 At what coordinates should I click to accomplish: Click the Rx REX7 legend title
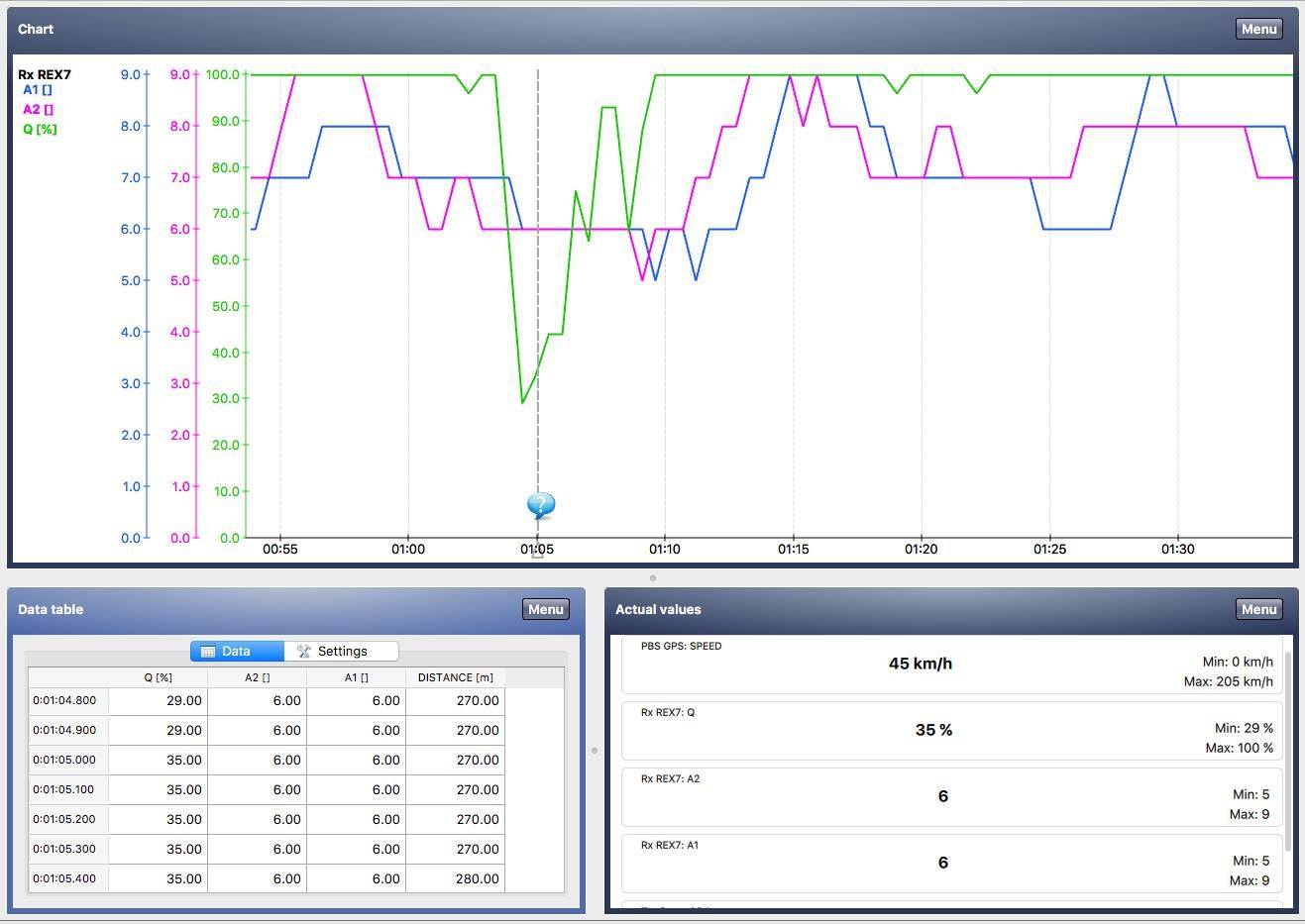click(45, 74)
